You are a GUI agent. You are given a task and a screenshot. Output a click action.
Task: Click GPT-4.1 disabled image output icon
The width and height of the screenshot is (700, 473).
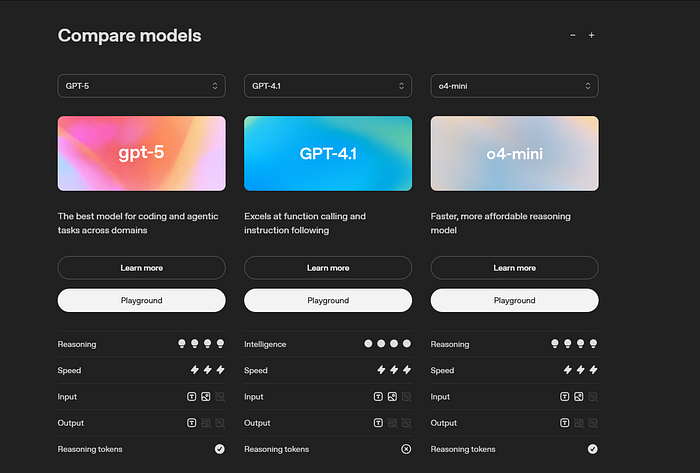(392, 423)
